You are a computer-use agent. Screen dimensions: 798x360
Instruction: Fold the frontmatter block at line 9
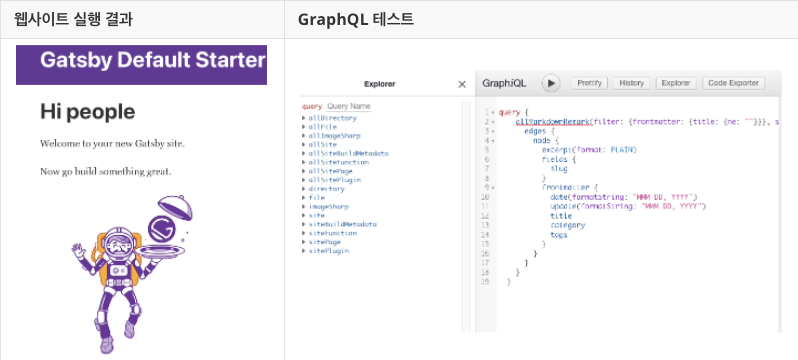(493, 188)
